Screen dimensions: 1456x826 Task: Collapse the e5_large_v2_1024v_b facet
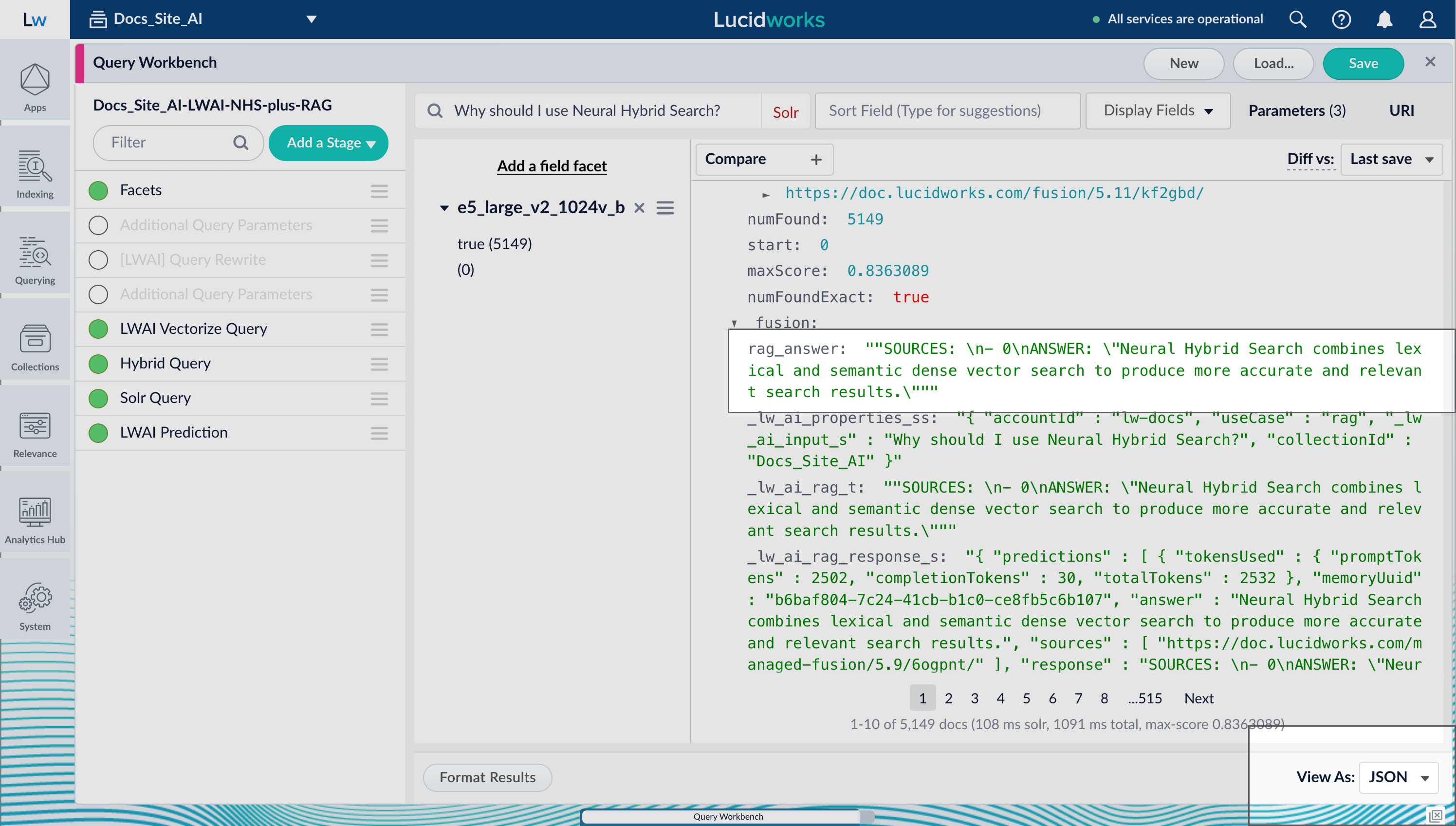pos(444,208)
